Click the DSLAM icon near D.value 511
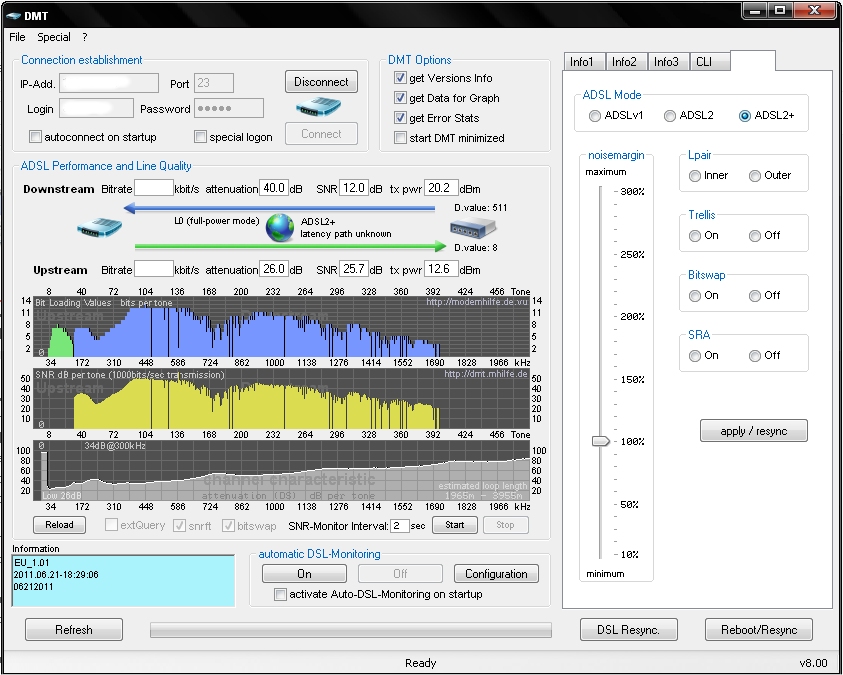 (x=473, y=228)
